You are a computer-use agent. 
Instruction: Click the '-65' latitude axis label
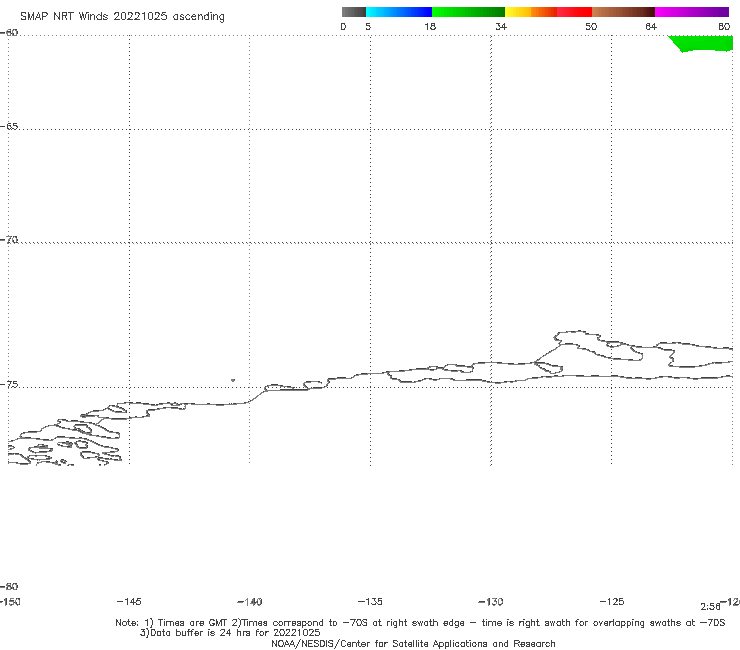(x=9, y=127)
